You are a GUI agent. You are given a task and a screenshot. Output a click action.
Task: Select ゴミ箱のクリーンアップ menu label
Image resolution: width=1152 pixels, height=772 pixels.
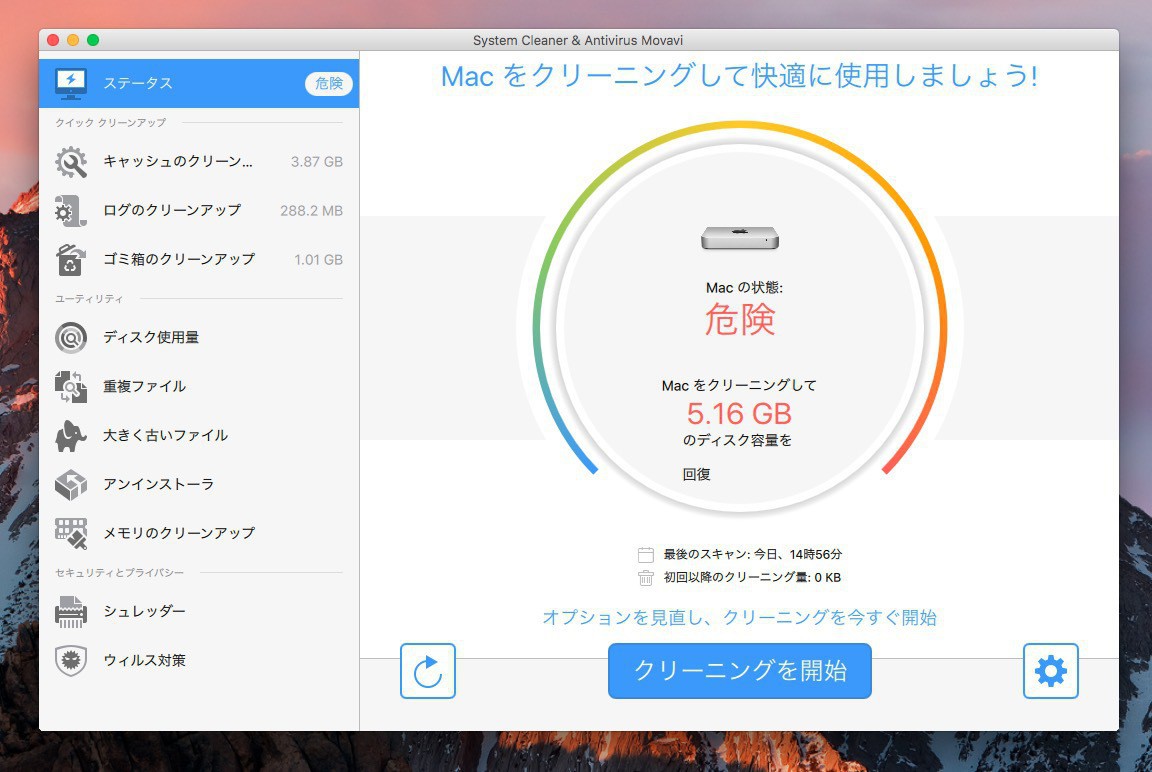tap(179, 259)
